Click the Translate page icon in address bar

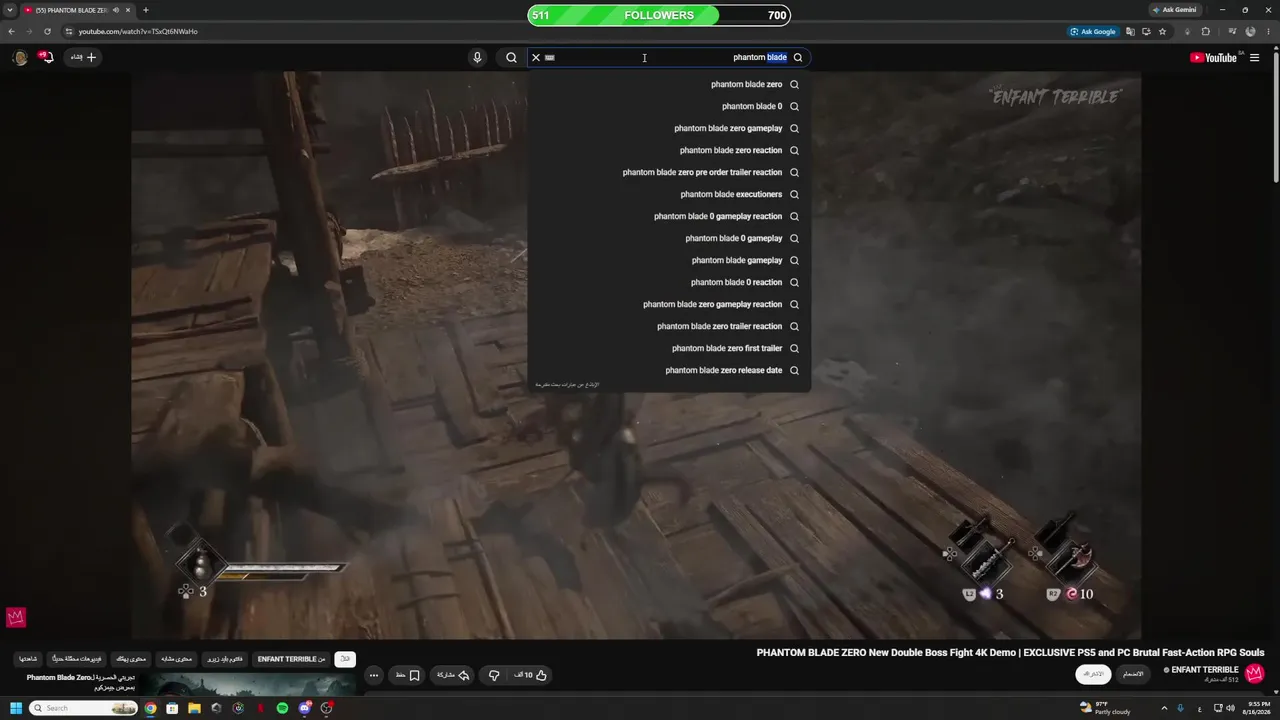(1130, 31)
